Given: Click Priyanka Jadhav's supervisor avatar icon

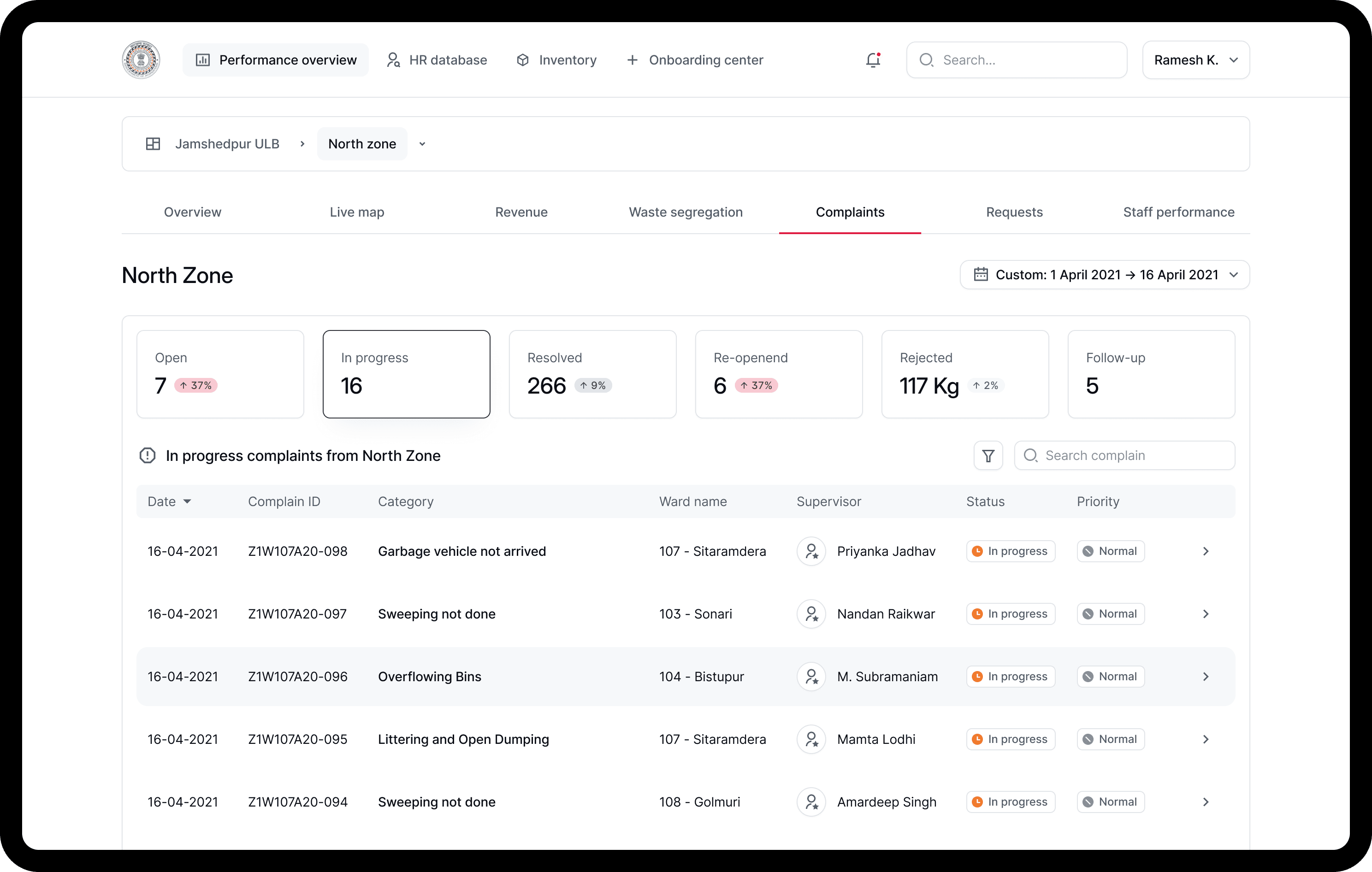Looking at the screenshot, I should tap(811, 551).
